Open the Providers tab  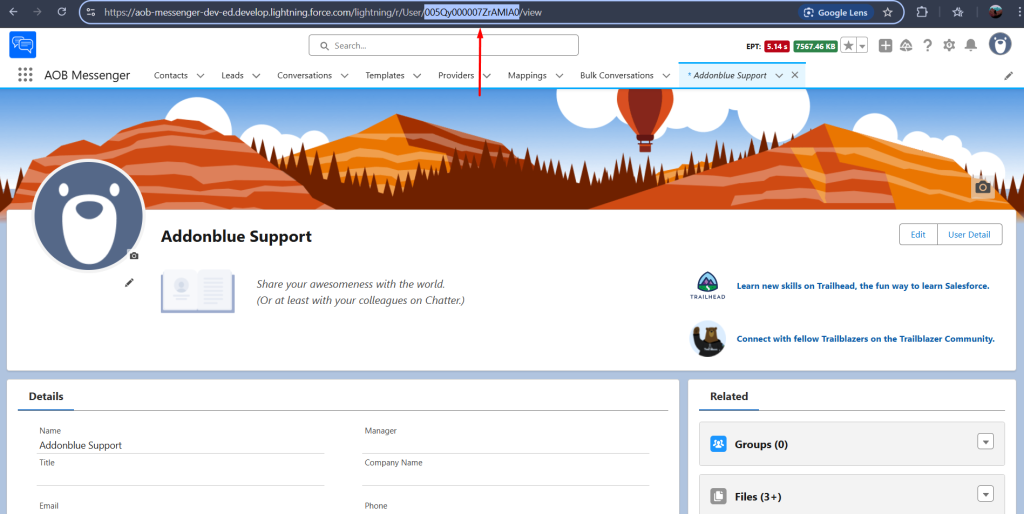[x=456, y=76]
